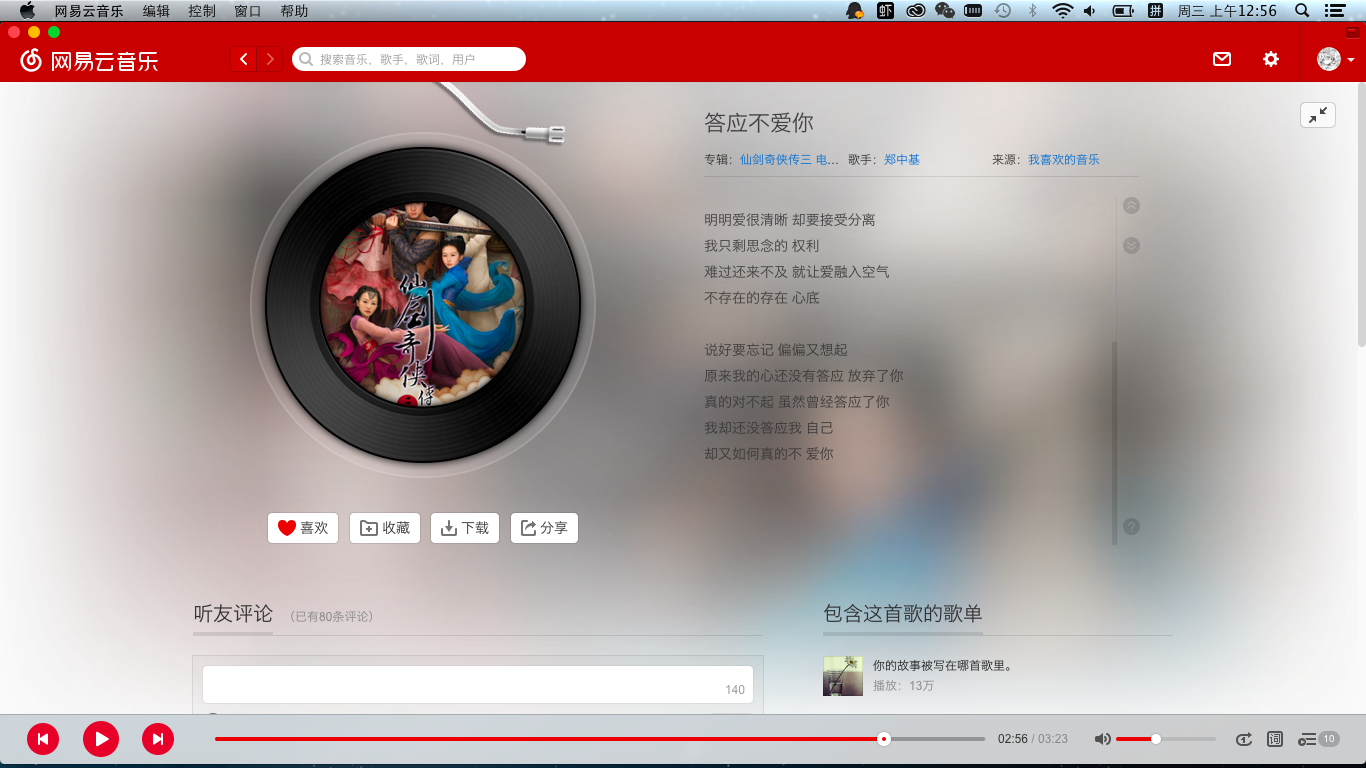This screenshot has width=1366, height=768.
Task: Mute the volume via speaker icon
Action: [x=1102, y=739]
